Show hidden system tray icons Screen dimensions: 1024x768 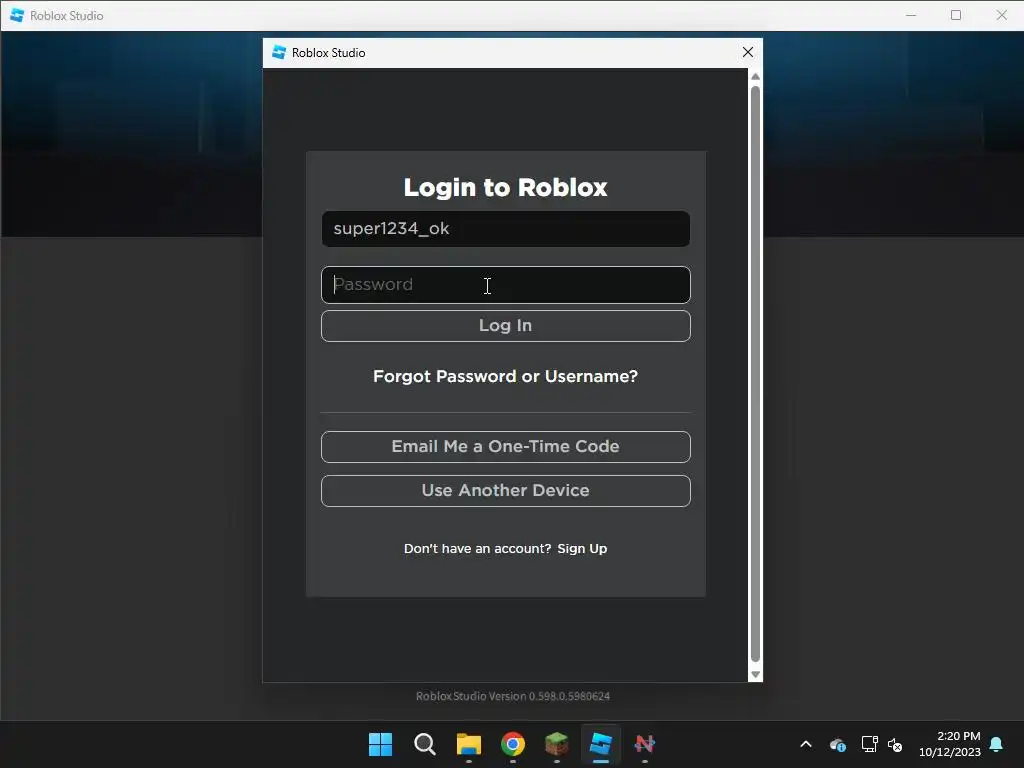coord(806,744)
